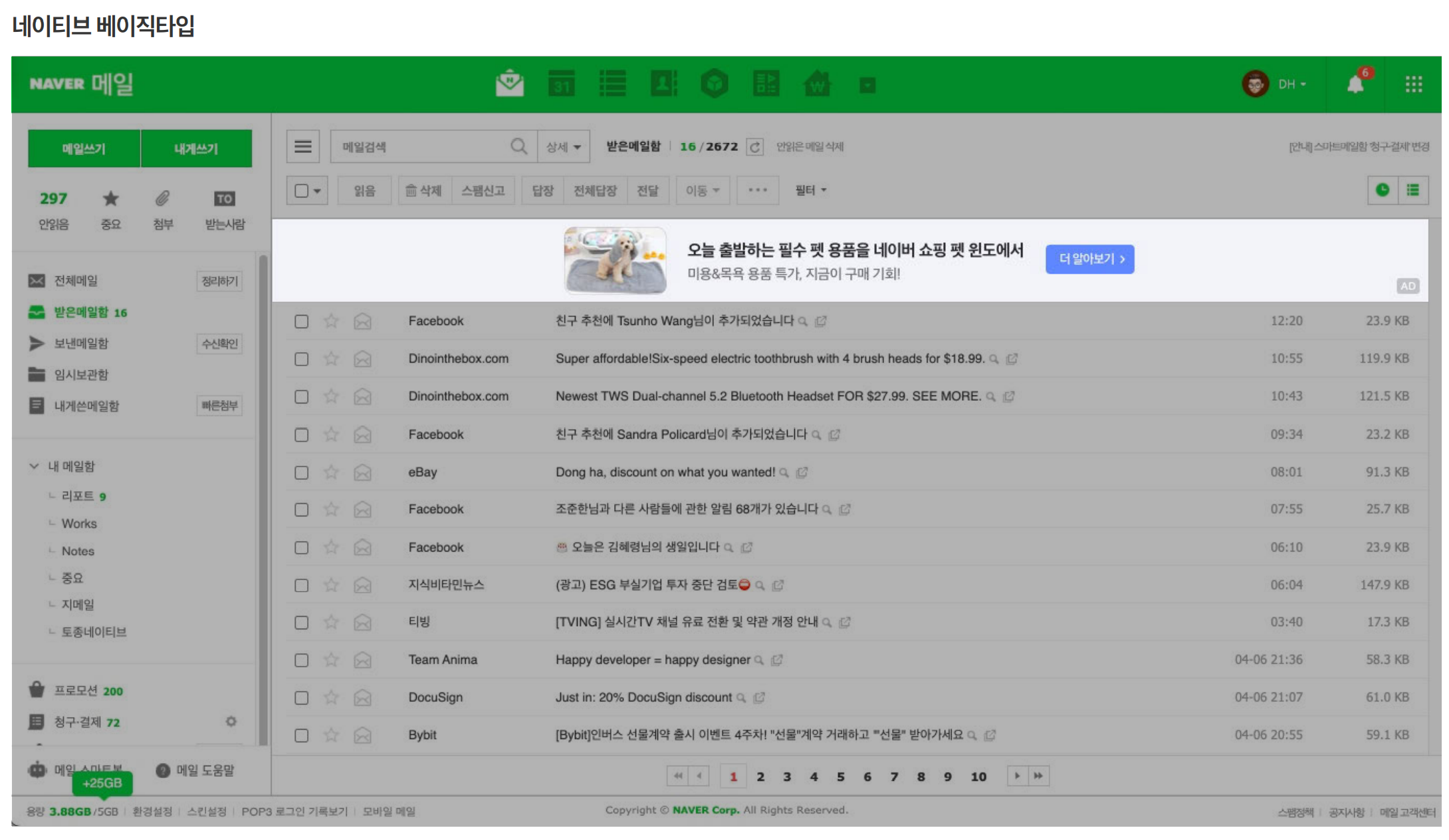Preview the Team Anima mail magnifier icon
Image resolution: width=1449 pixels, height=840 pixels.
[x=759, y=660]
